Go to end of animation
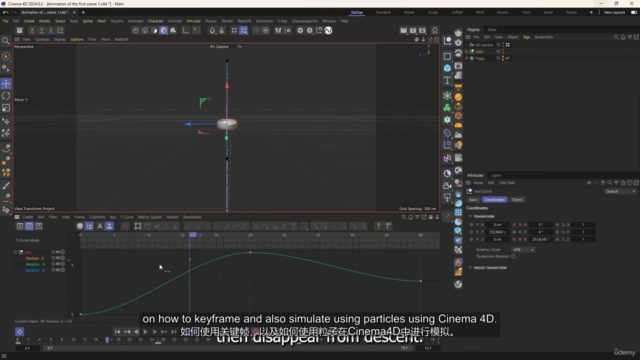The image size is (640, 360). pos(173,332)
